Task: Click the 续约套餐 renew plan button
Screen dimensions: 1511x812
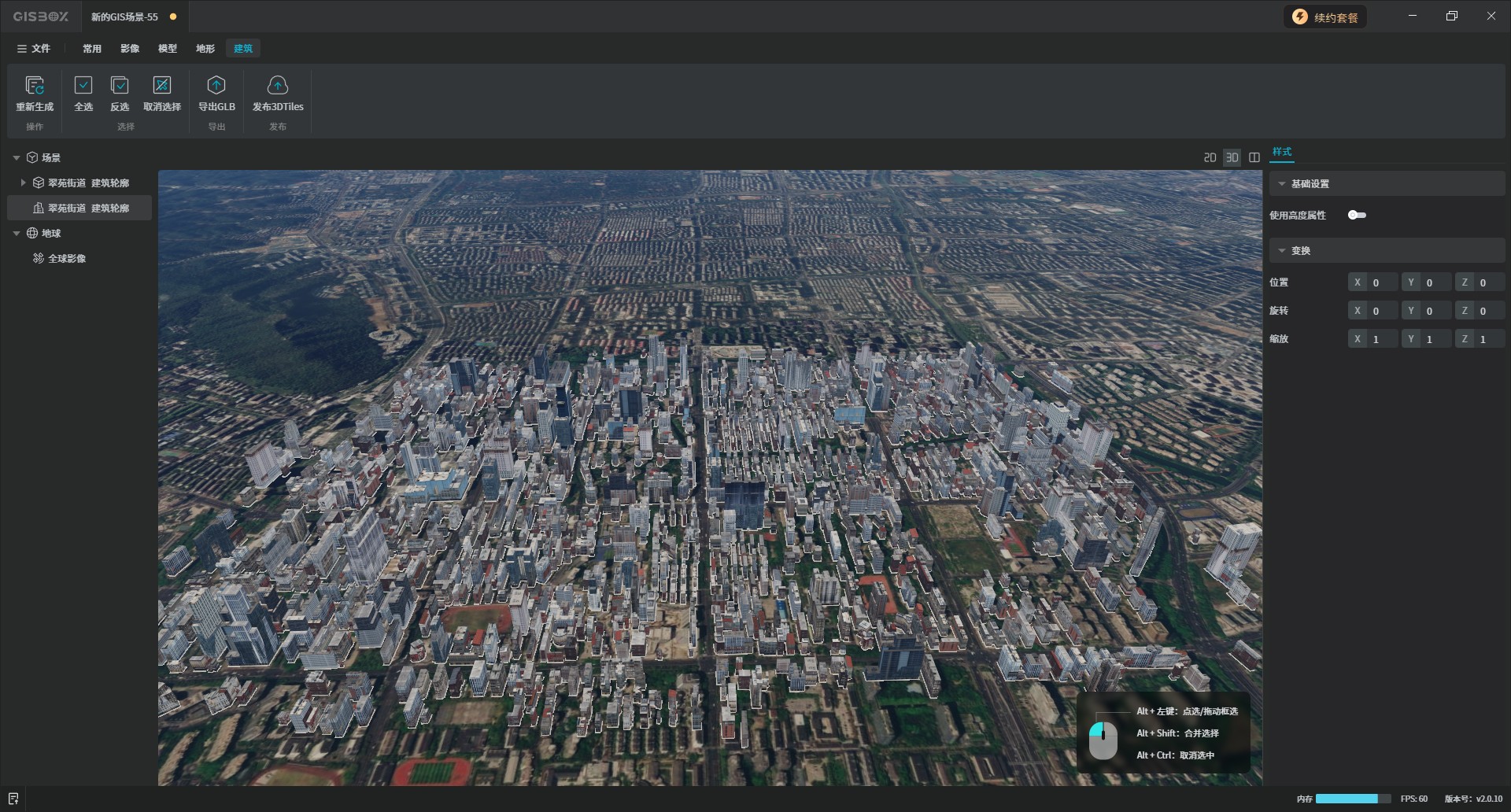Action: pyautogui.click(x=1326, y=17)
